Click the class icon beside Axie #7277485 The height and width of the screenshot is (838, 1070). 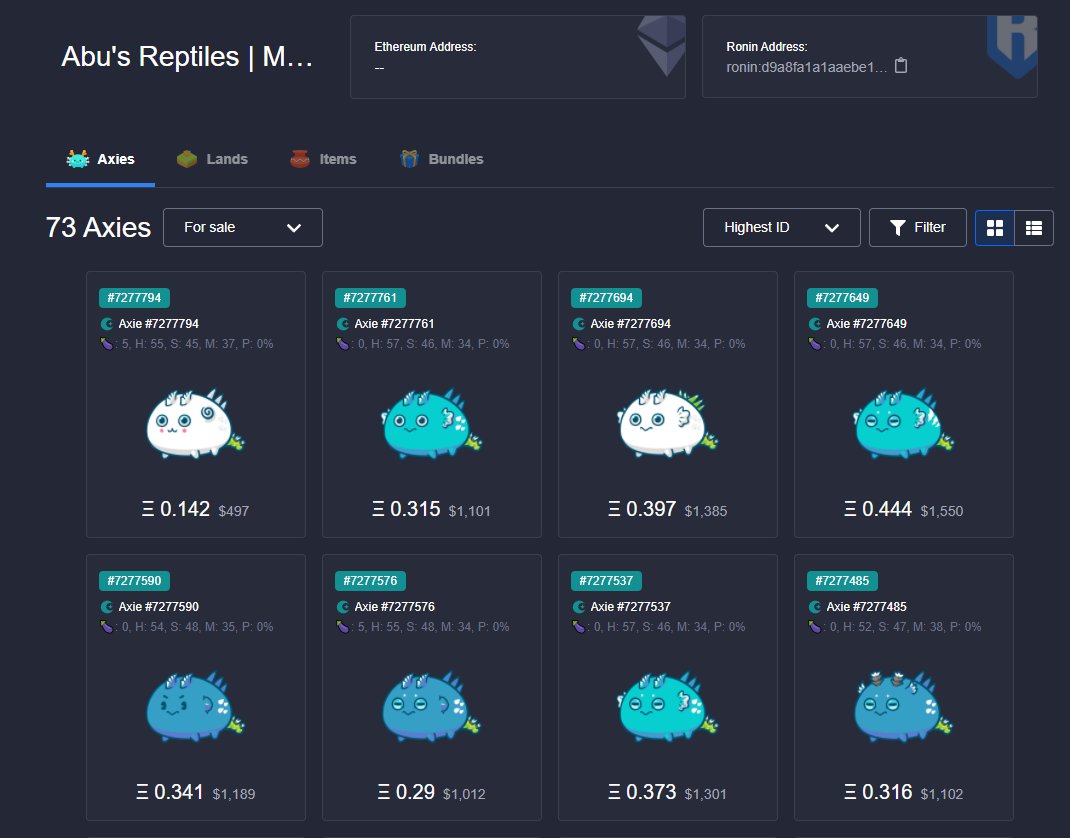click(x=815, y=607)
